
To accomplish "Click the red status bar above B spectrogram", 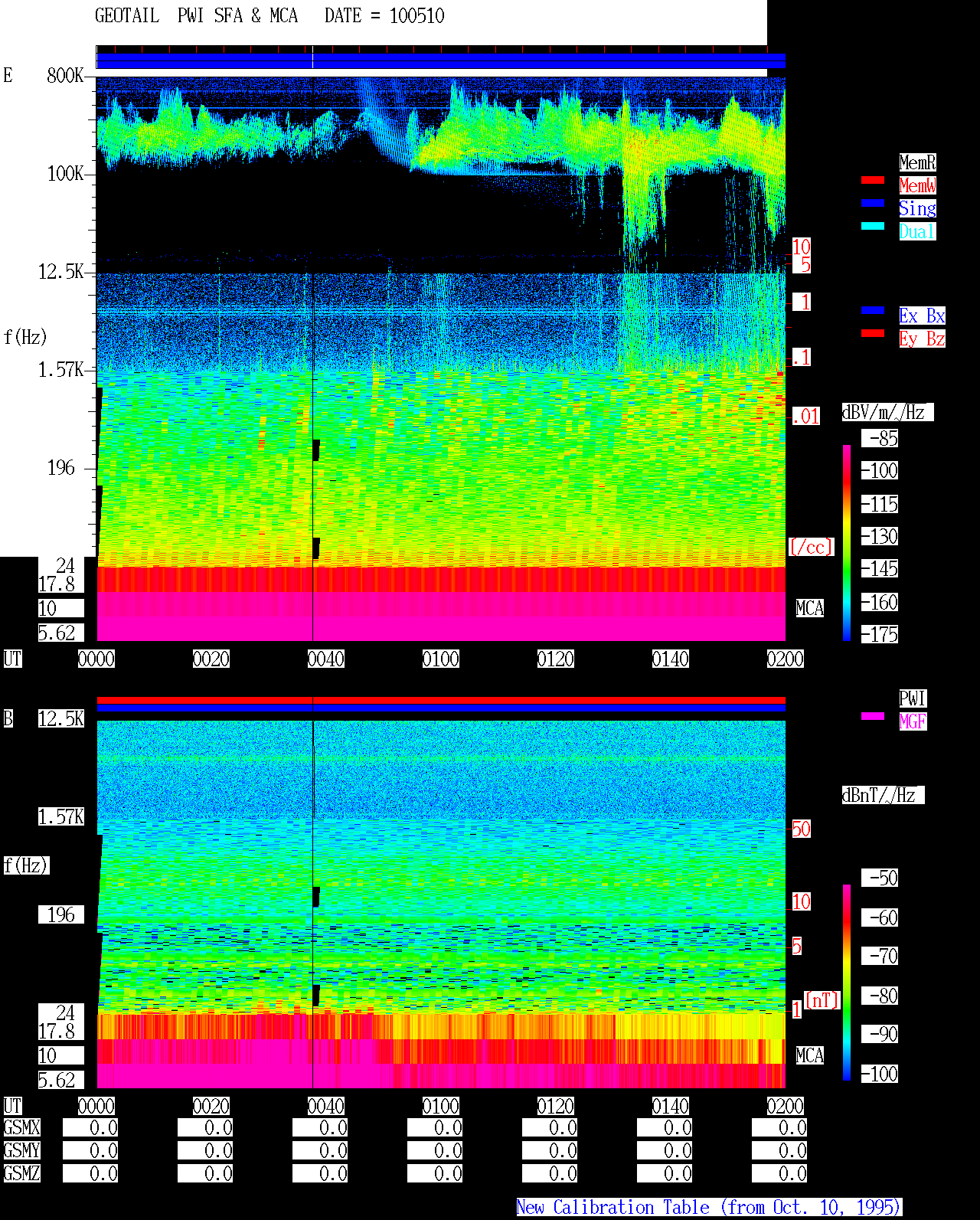I will [441, 700].
